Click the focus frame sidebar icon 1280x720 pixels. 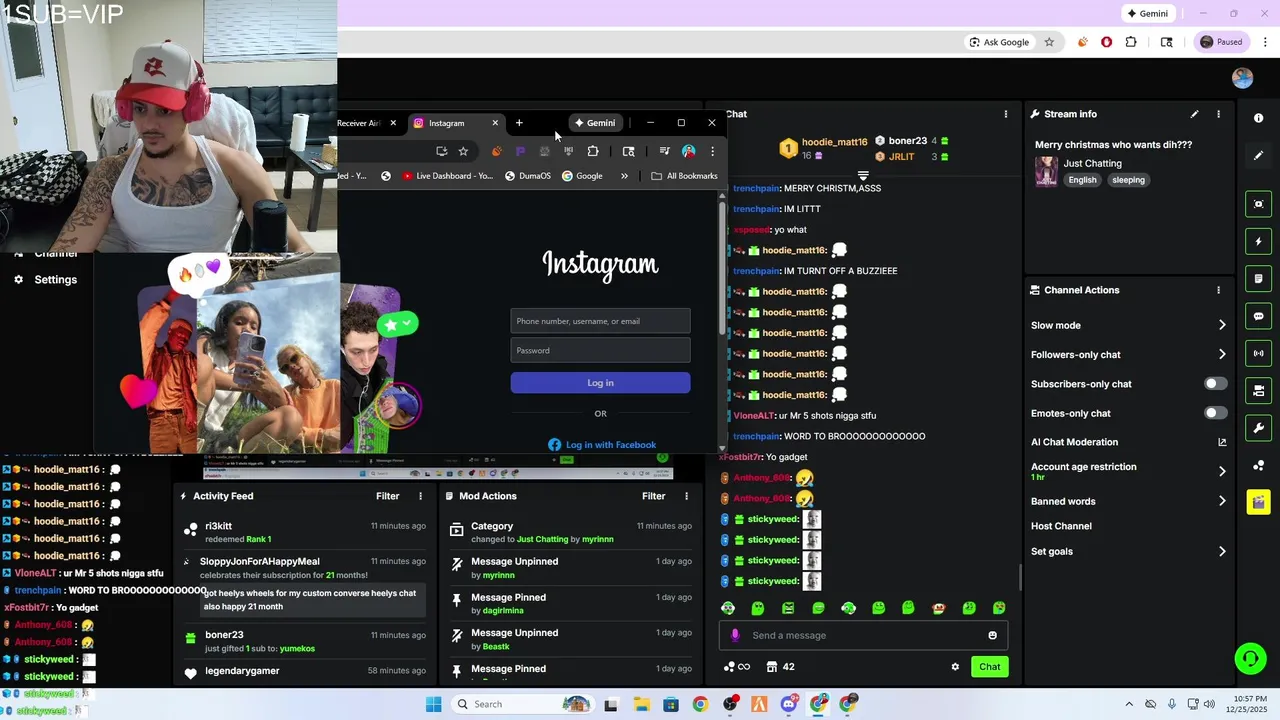coord(1258,204)
